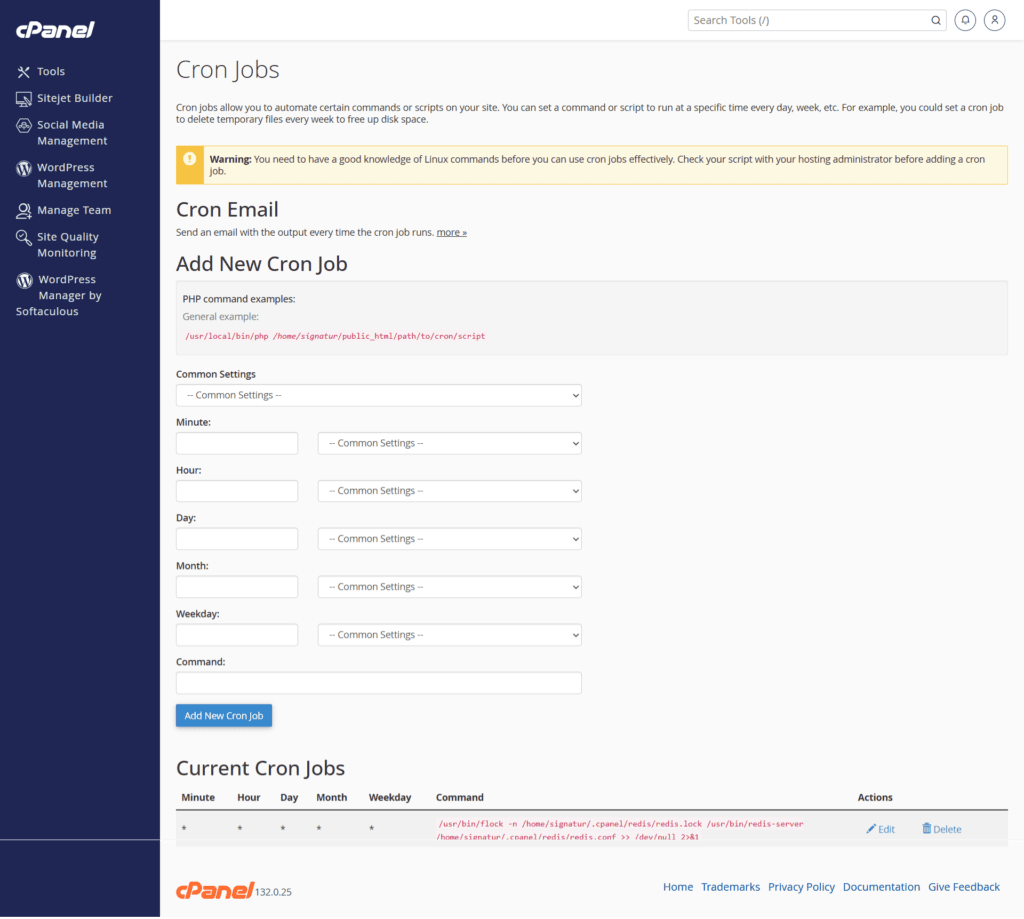Edit the existing redis-server cron job
Image resolution: width=1024 pixels, height=919 pixels.
880,829
